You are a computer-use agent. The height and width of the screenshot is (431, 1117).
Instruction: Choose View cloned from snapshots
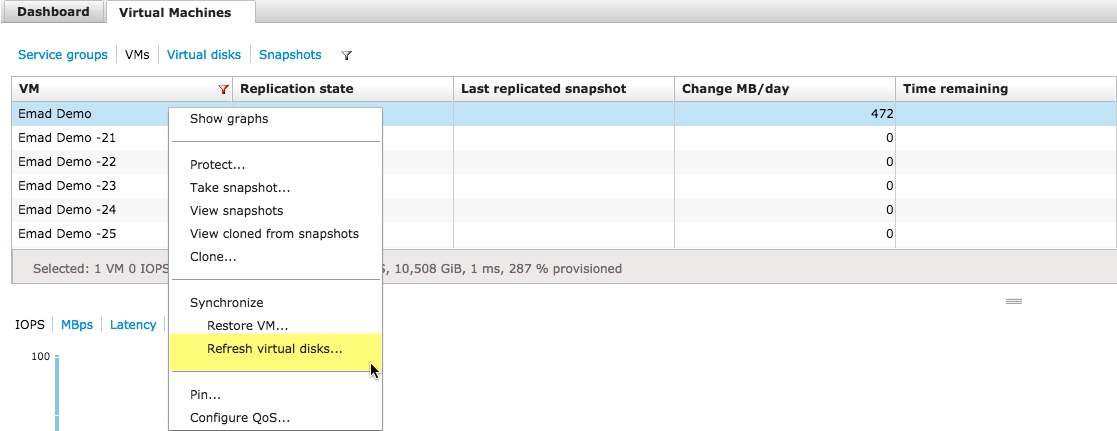tap(274, 233)
